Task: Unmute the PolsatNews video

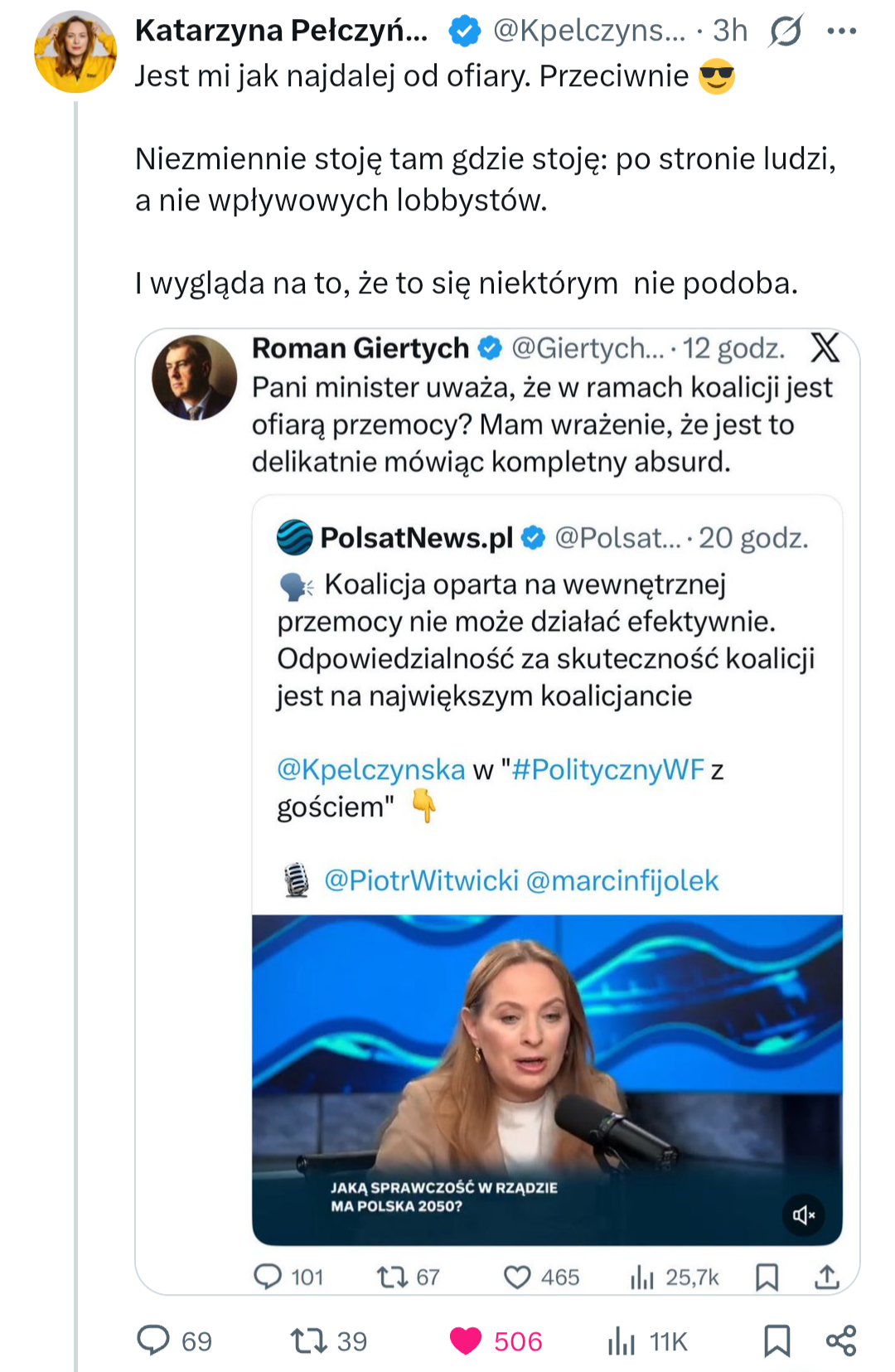Action: 803,1215
